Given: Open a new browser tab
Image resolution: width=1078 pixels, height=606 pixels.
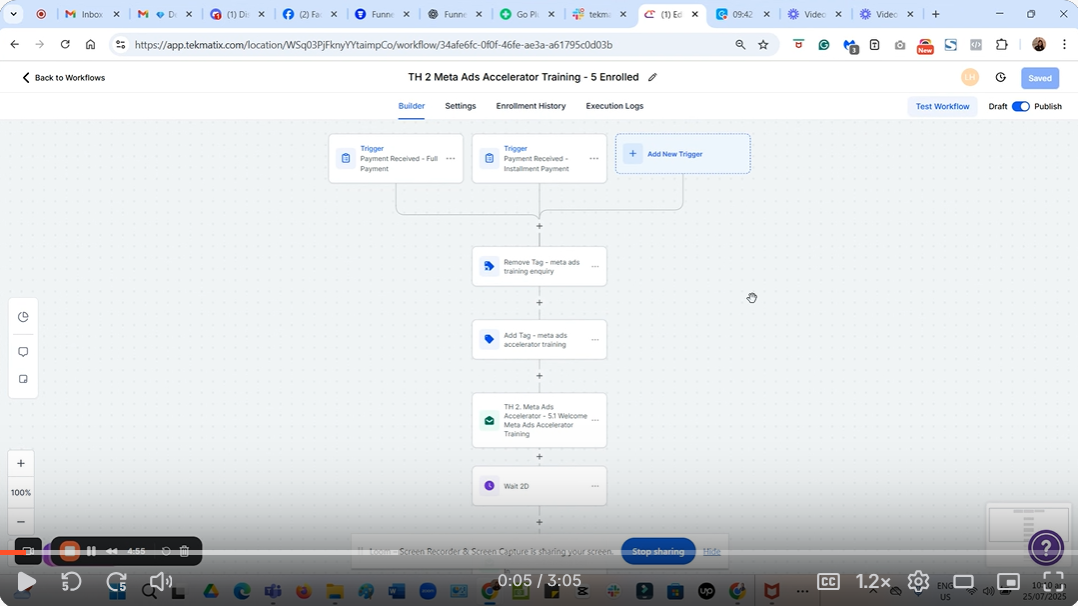Looking at the screenshot, I should [x=936, y=14].
